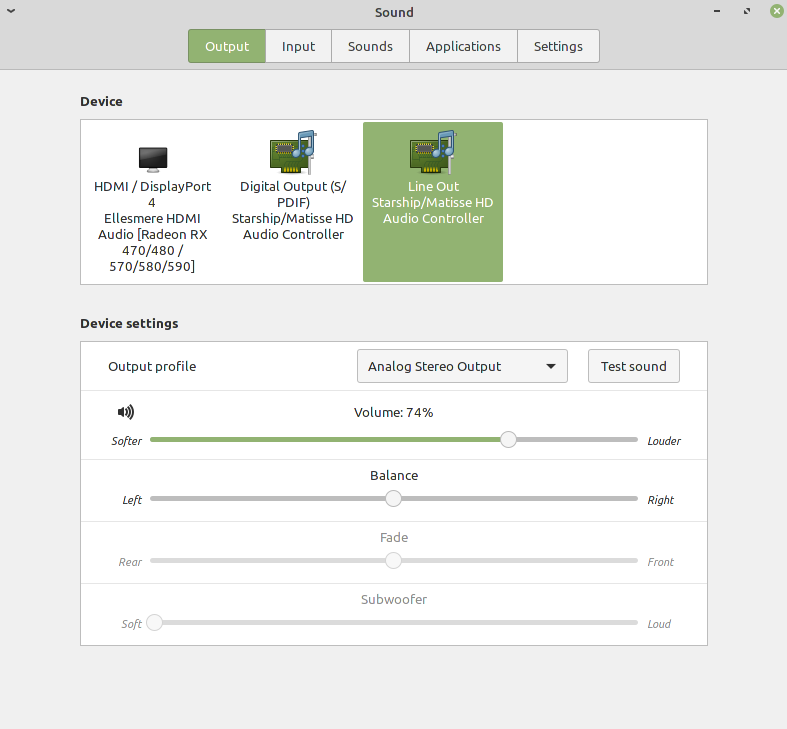The image size is (787, 729).
Task: Click the 'Softer' label on volume slider
Action: [126, 441]
